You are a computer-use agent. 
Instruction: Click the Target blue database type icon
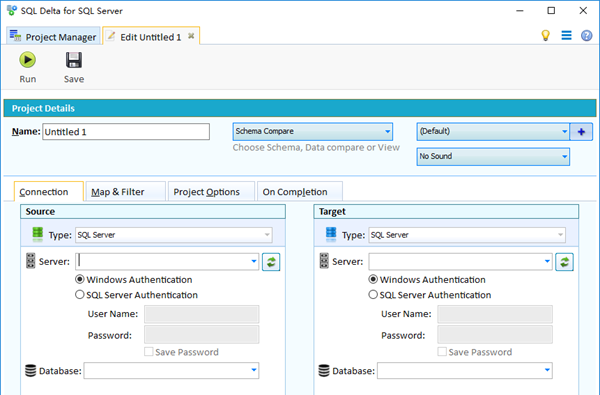[x=331, y=234]
